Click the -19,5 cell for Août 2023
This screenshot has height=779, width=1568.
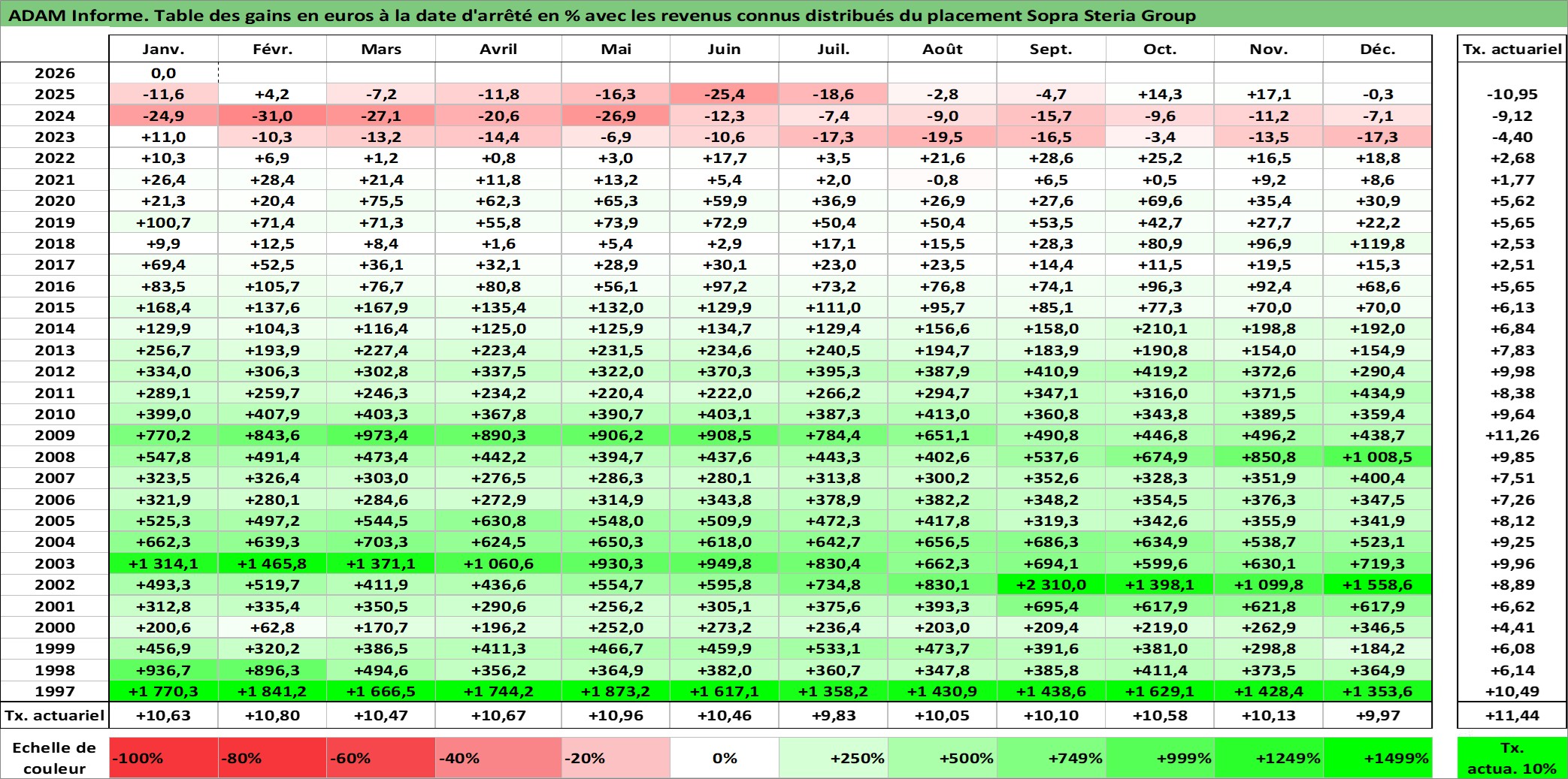click(943, 137)
